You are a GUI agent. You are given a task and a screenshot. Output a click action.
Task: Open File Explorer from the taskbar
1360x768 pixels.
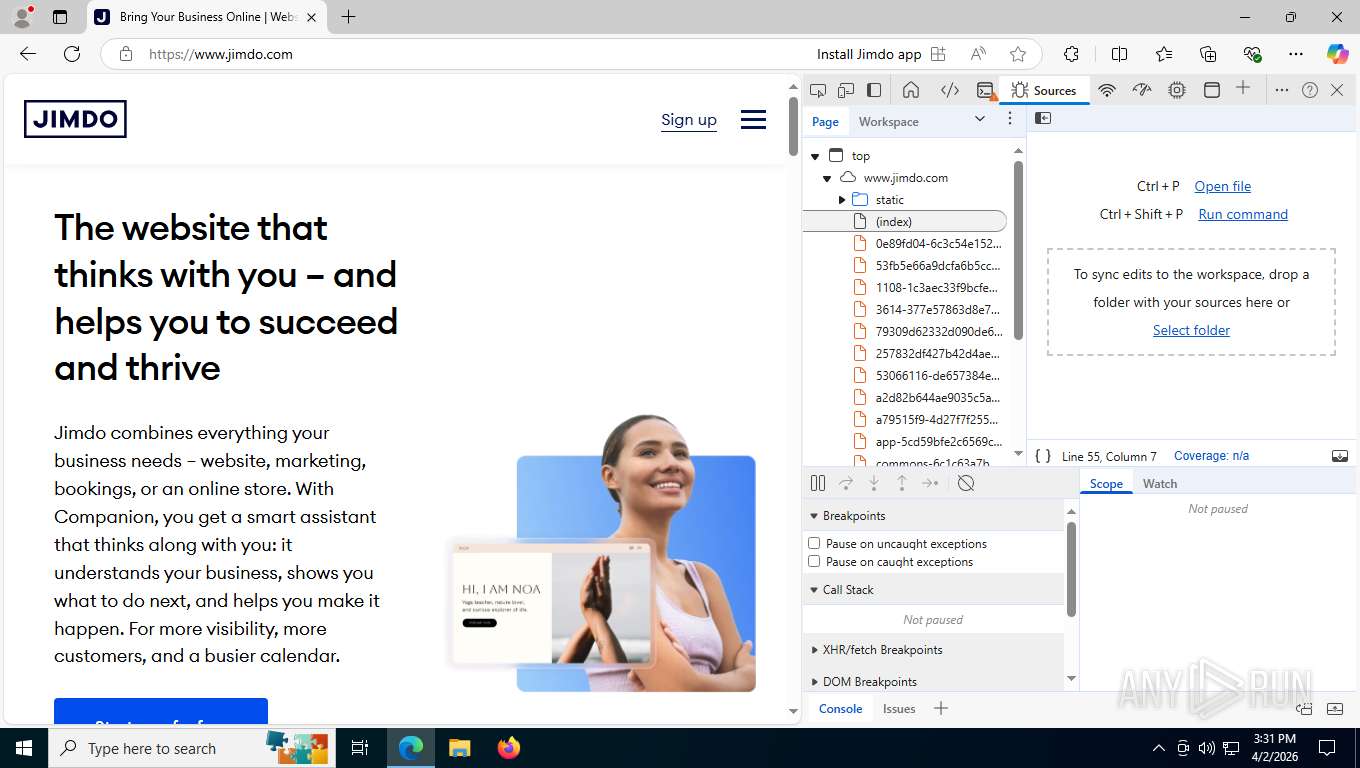[459, 748]
